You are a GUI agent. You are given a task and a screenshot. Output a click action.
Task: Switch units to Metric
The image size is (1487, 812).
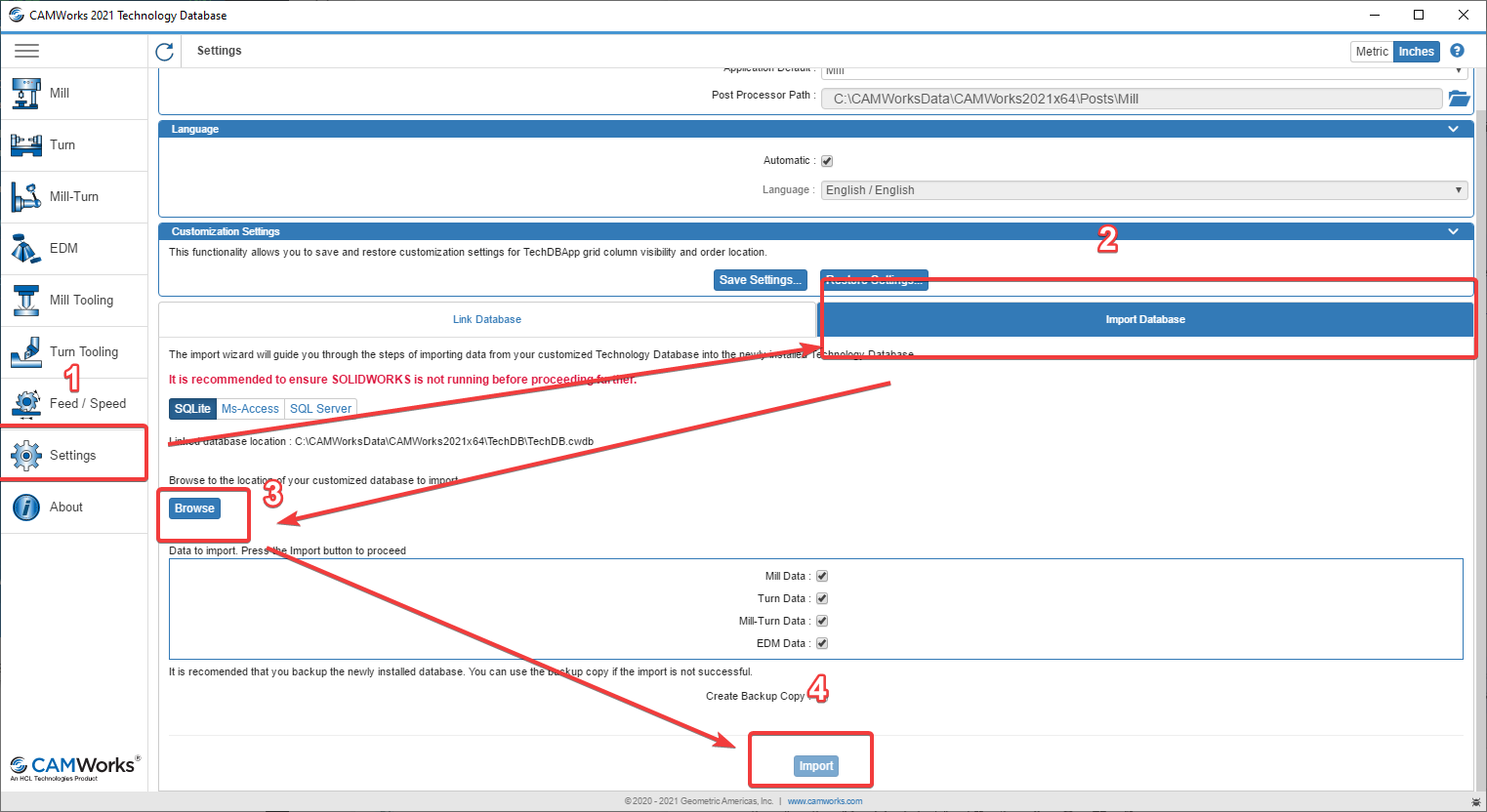click(x=1371, y=52)
